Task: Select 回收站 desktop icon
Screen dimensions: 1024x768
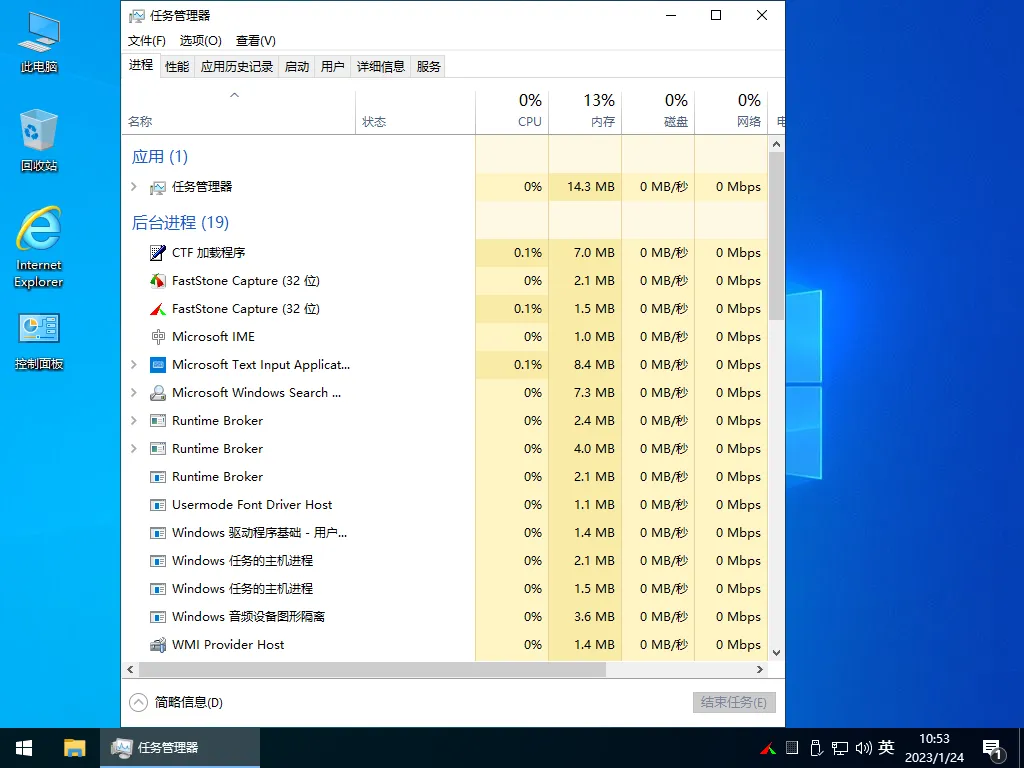Action: click(39, 140)
